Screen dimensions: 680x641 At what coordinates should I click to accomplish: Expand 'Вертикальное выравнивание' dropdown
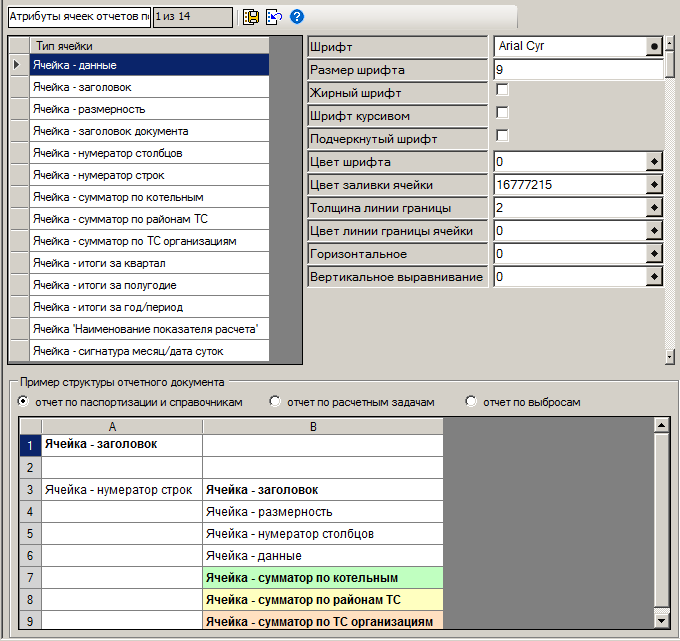(654, 277)
